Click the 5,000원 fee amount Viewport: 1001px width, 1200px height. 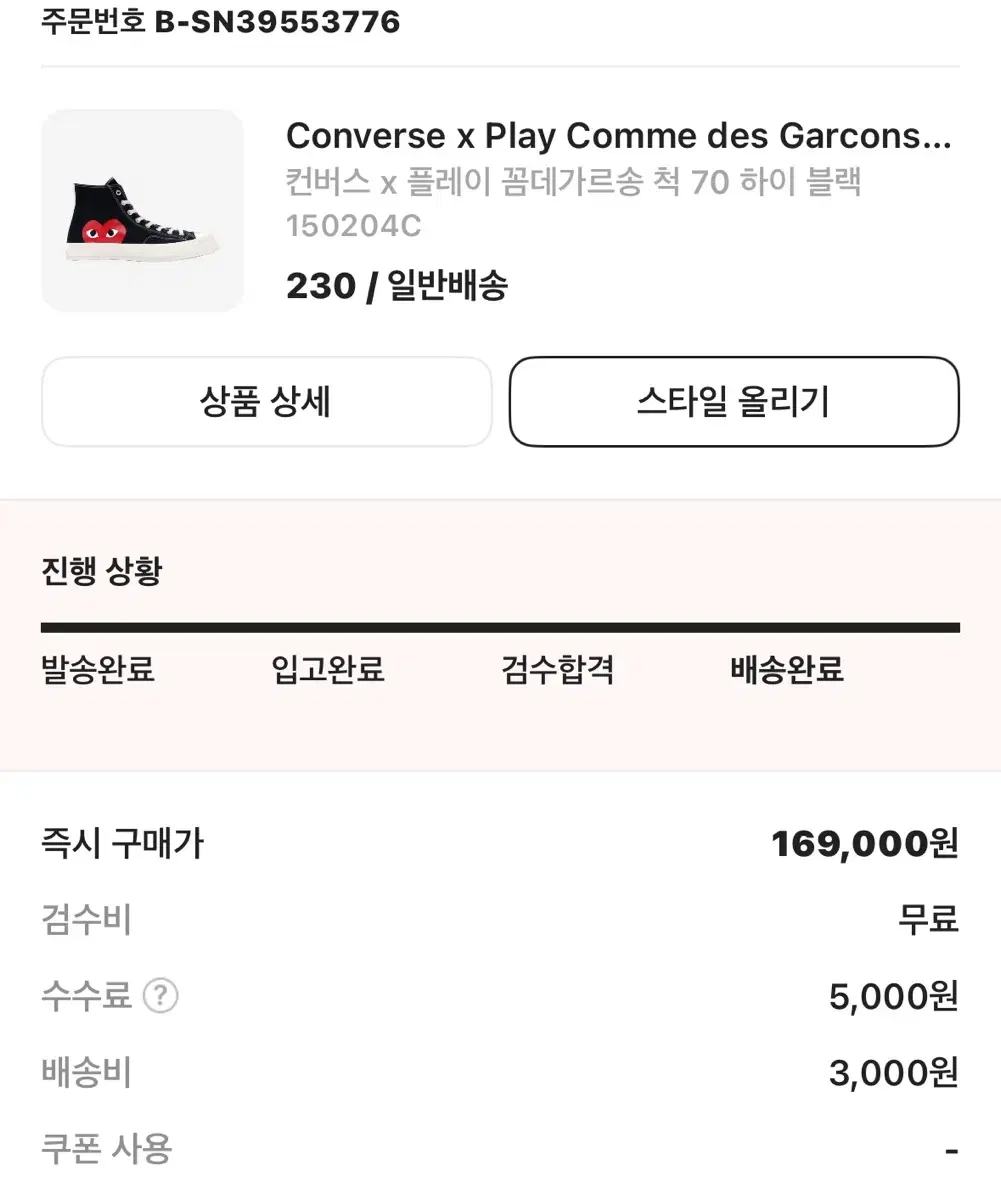(893, 996)
